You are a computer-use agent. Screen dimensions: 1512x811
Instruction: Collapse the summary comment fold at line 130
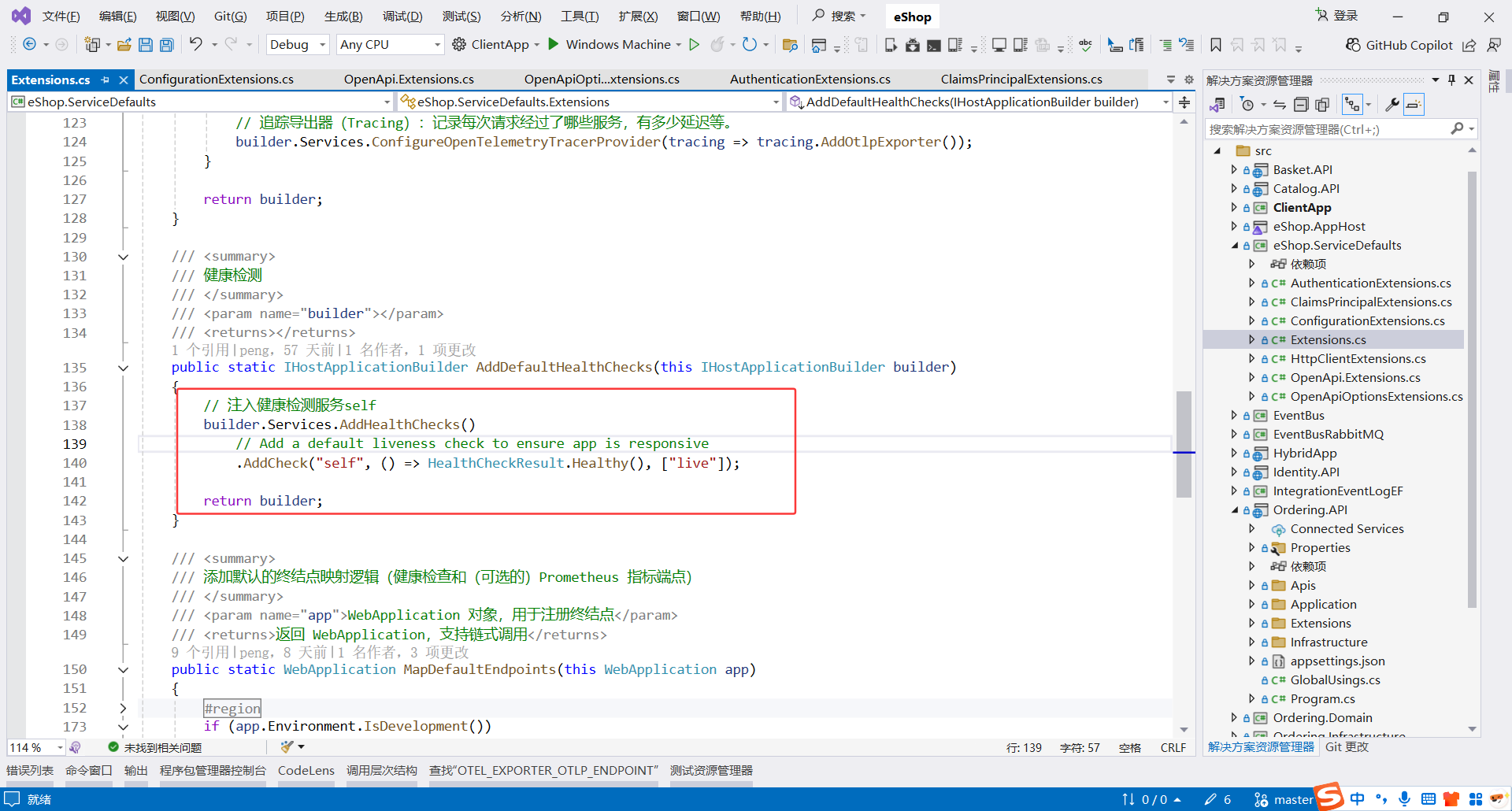(124, 257)
